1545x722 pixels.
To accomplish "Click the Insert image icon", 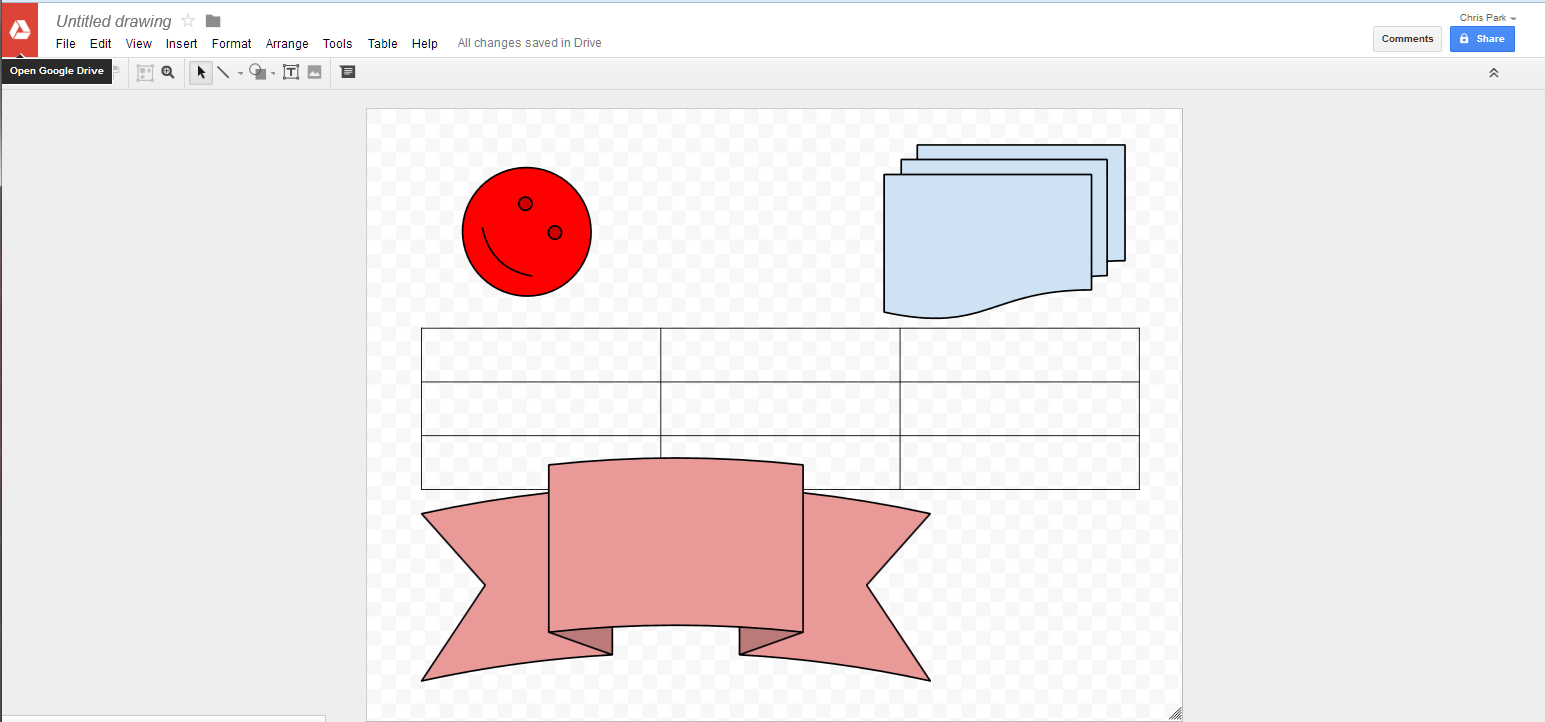I will [x=315, y=71].
